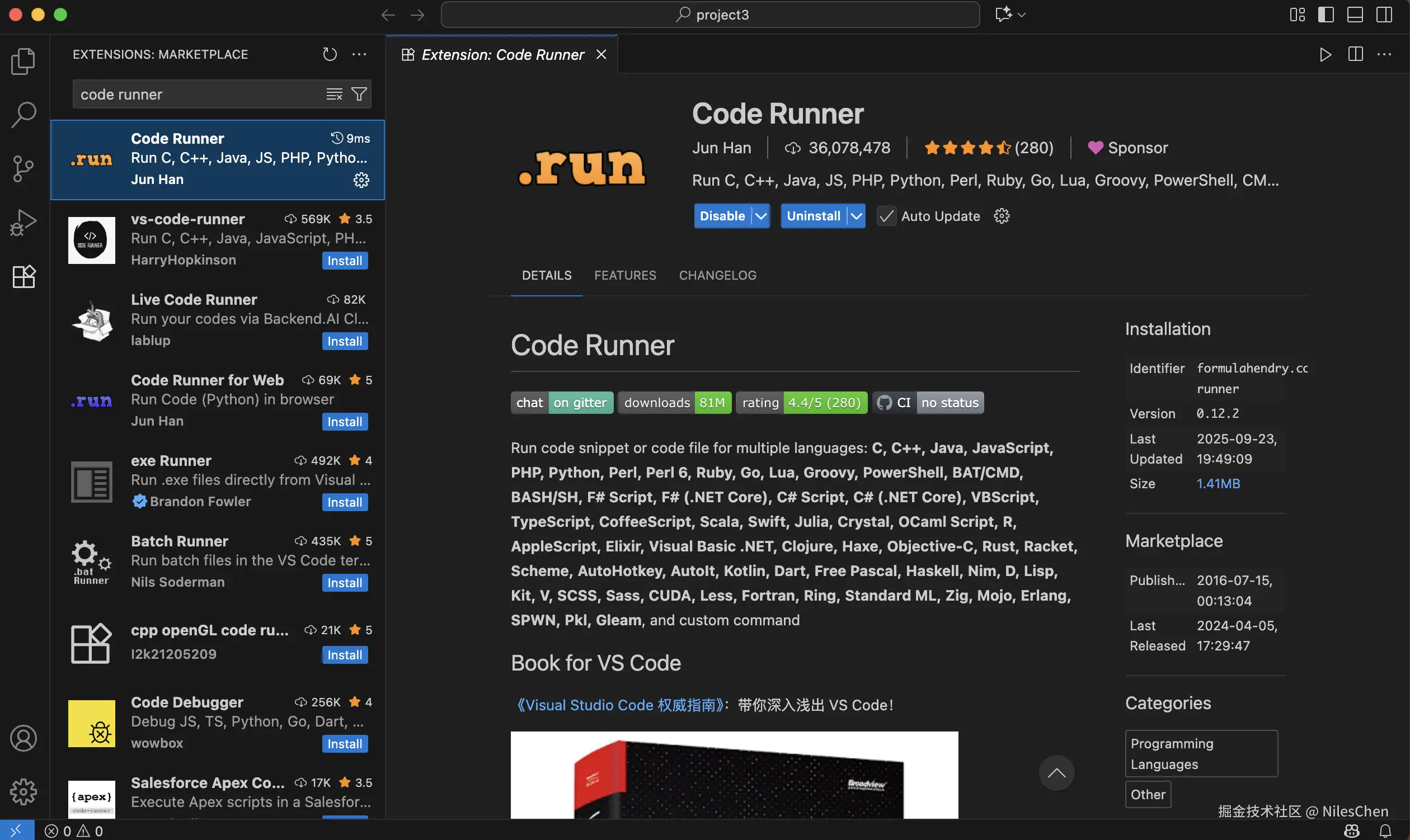
Task: Expand the Uninstall button dropdown arrow
Action: click(856, 216)
